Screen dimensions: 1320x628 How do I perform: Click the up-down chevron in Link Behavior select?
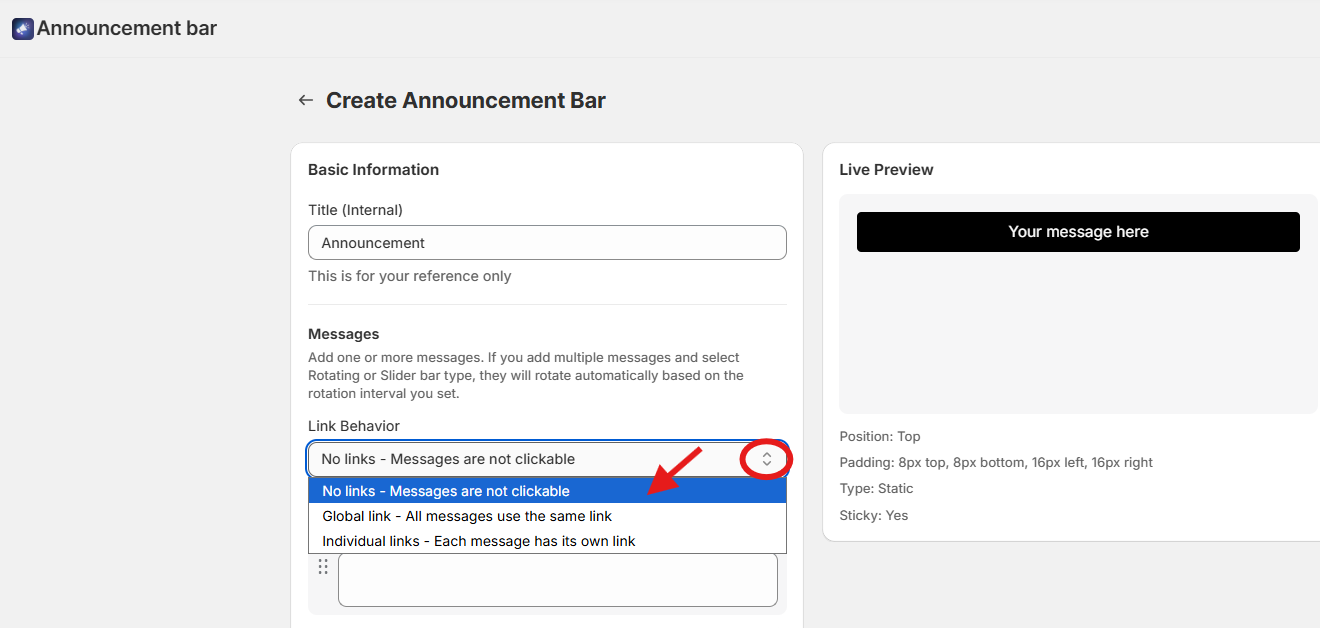coord(766,459)
